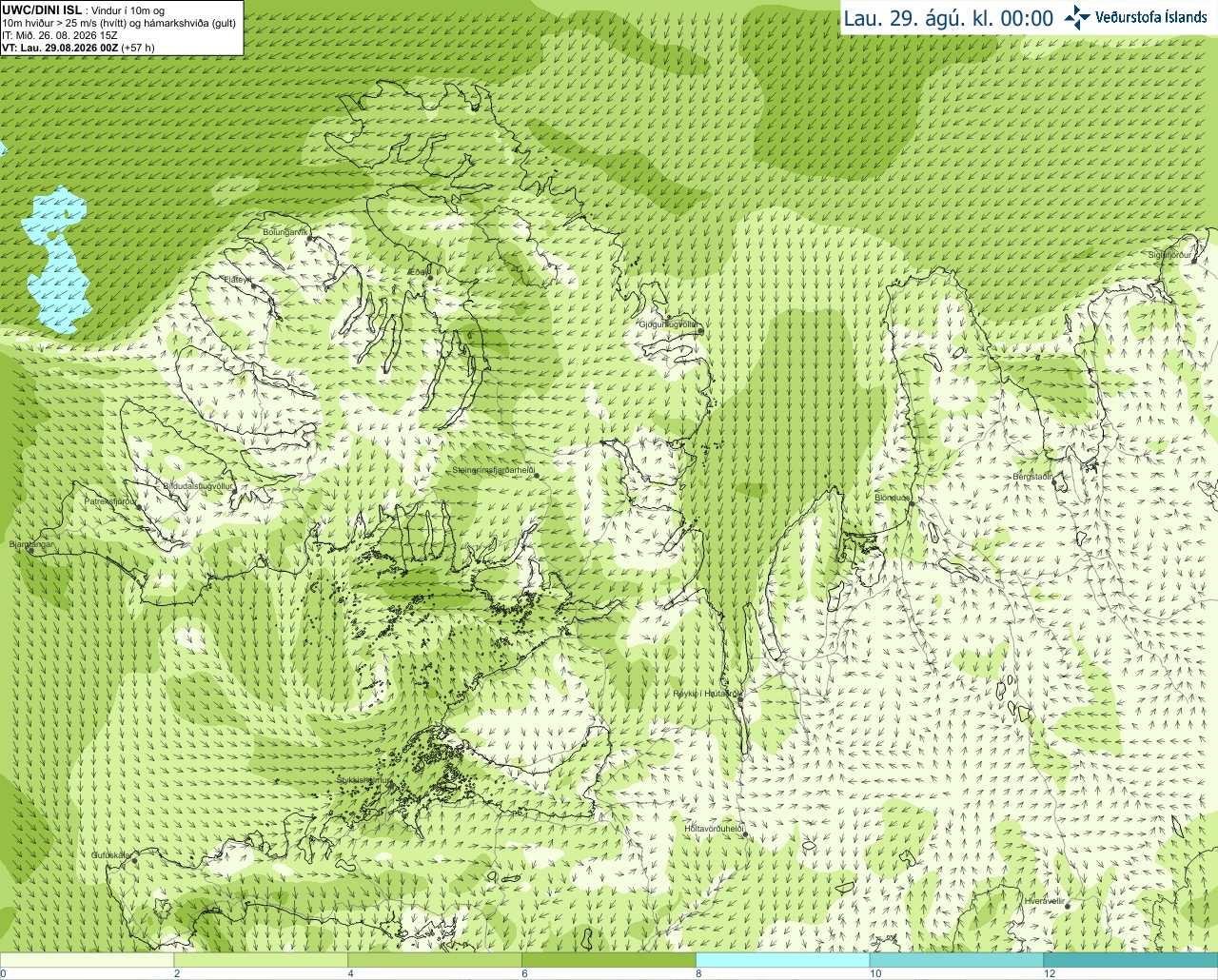Select the Bolungarvík station marker
Screen dimensions: 1218x980
pos(309,238)
